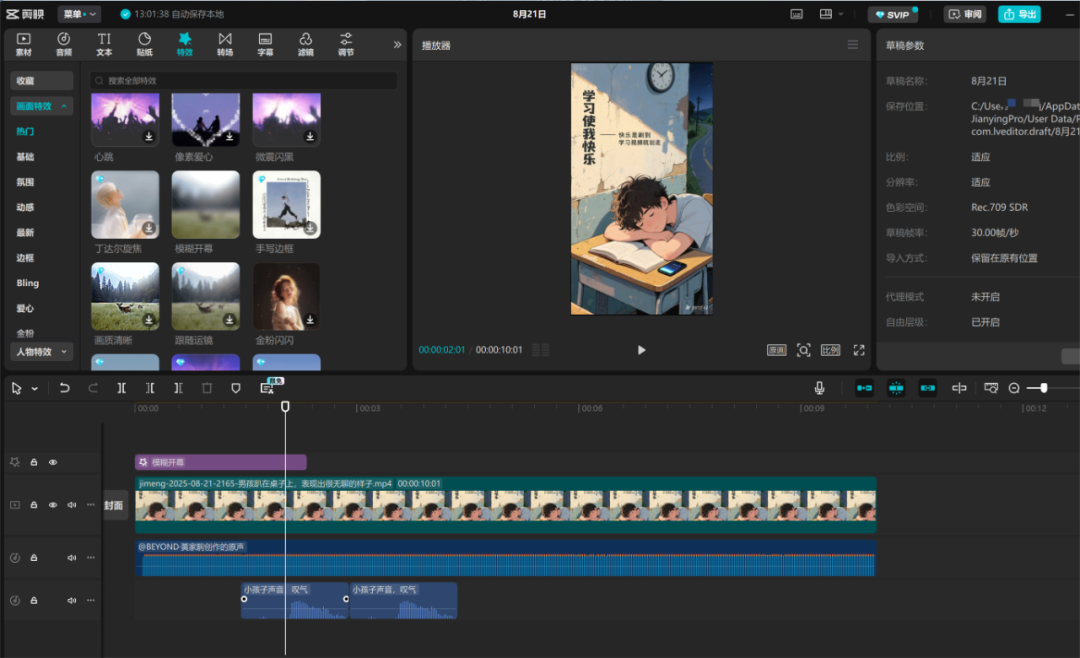Delete right of playhead tool

point(178,388)
